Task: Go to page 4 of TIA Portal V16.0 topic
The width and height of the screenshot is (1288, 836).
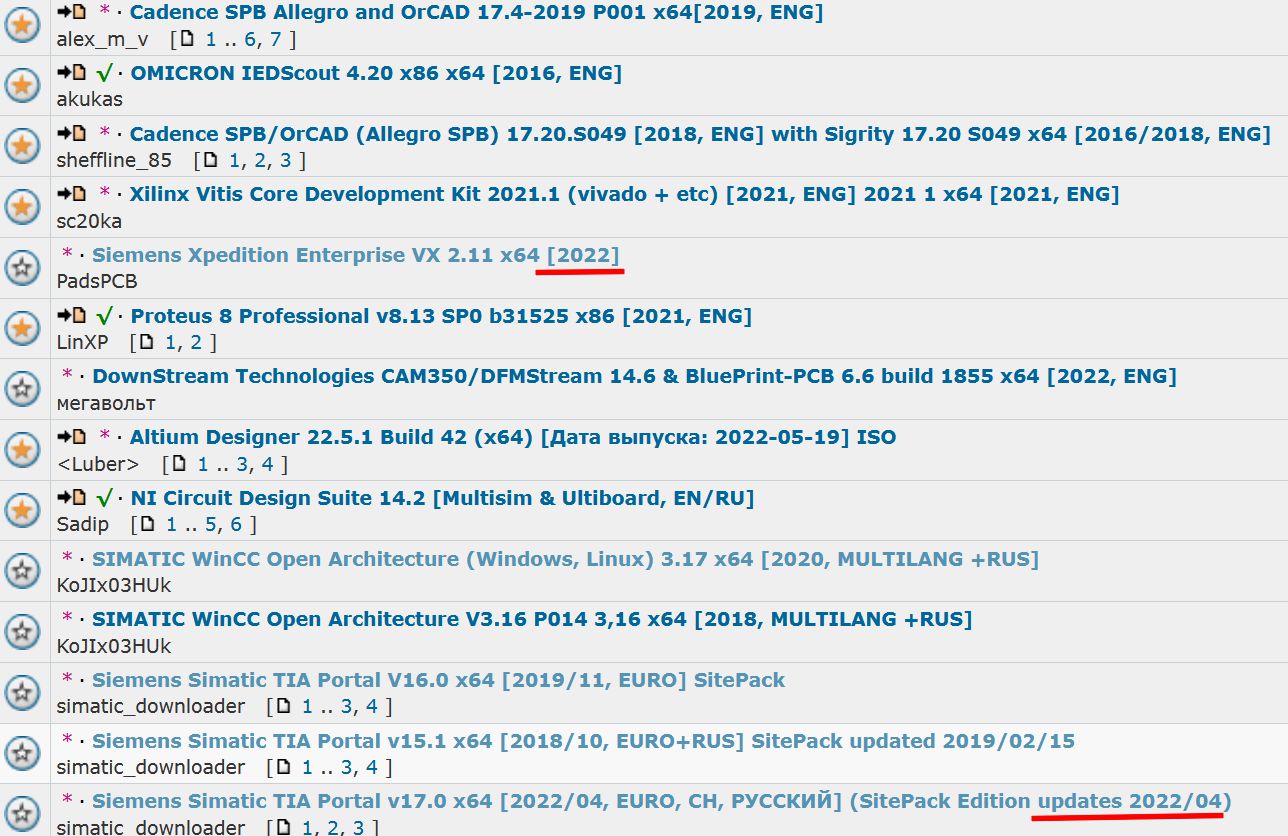Action: pyautogui.click(x=372, y=707)
